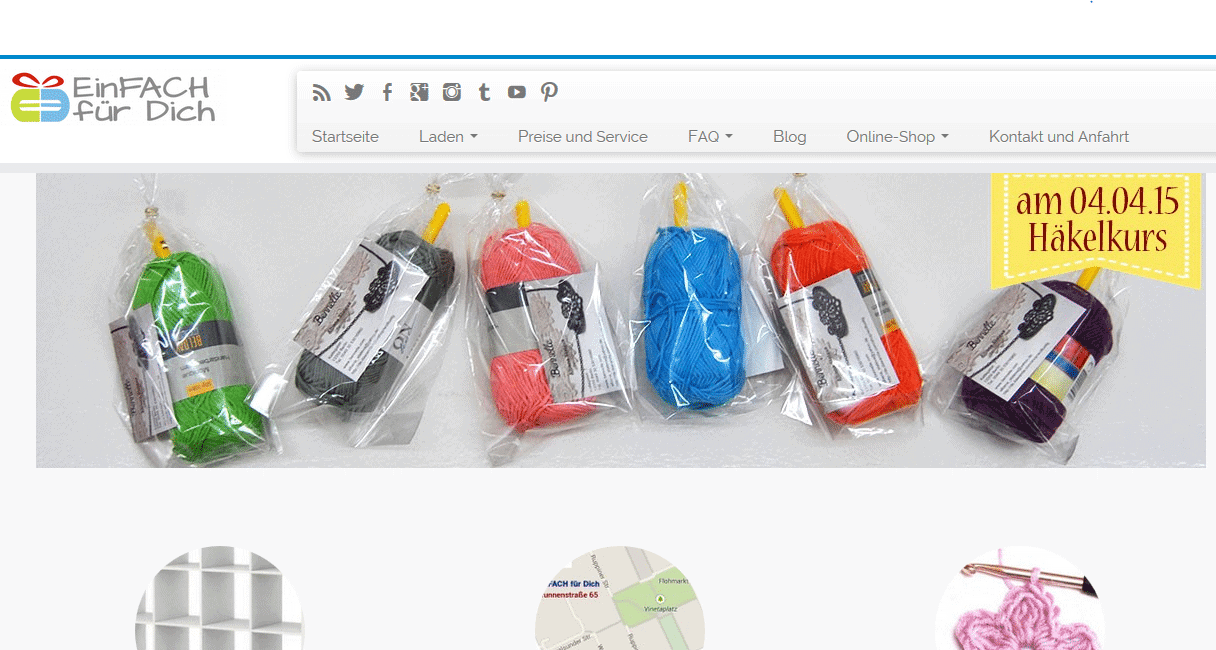Open the Facebook page icon

pyautogui.click(x=387, y=92)
